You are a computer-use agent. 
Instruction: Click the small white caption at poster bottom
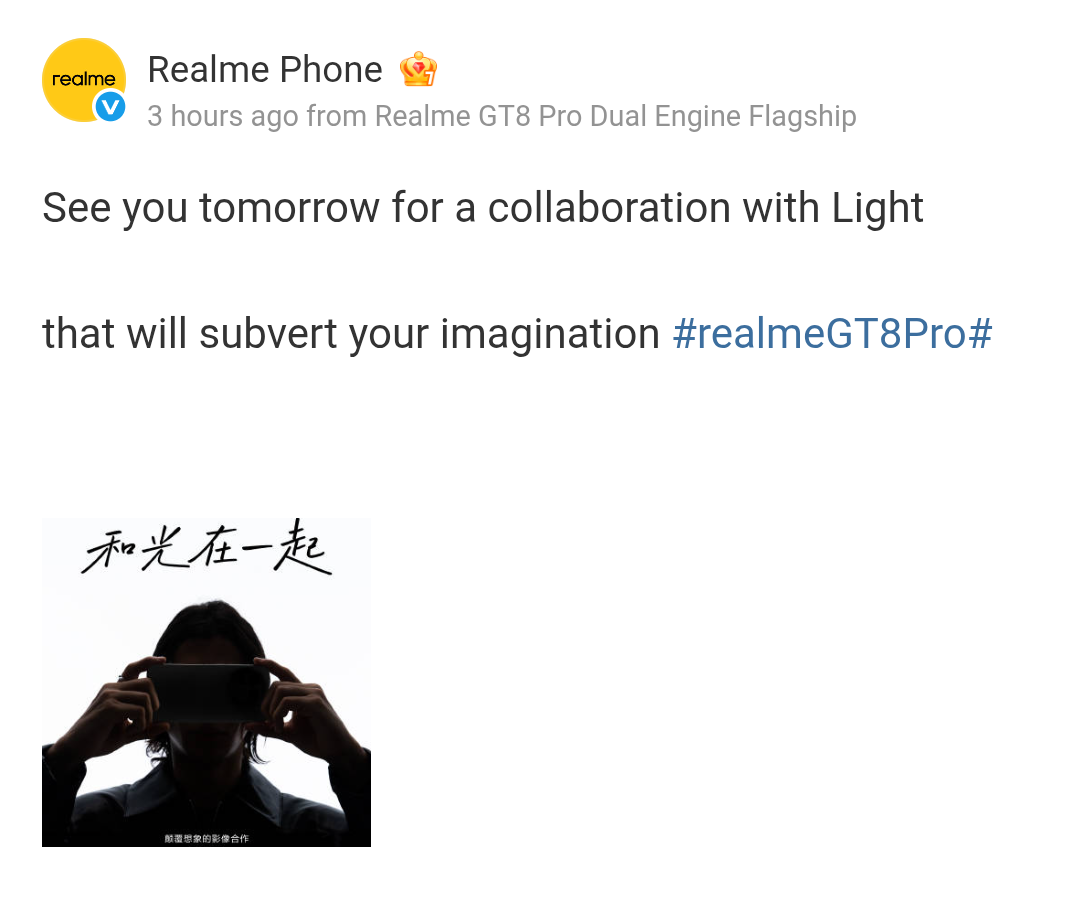point(206,838)
